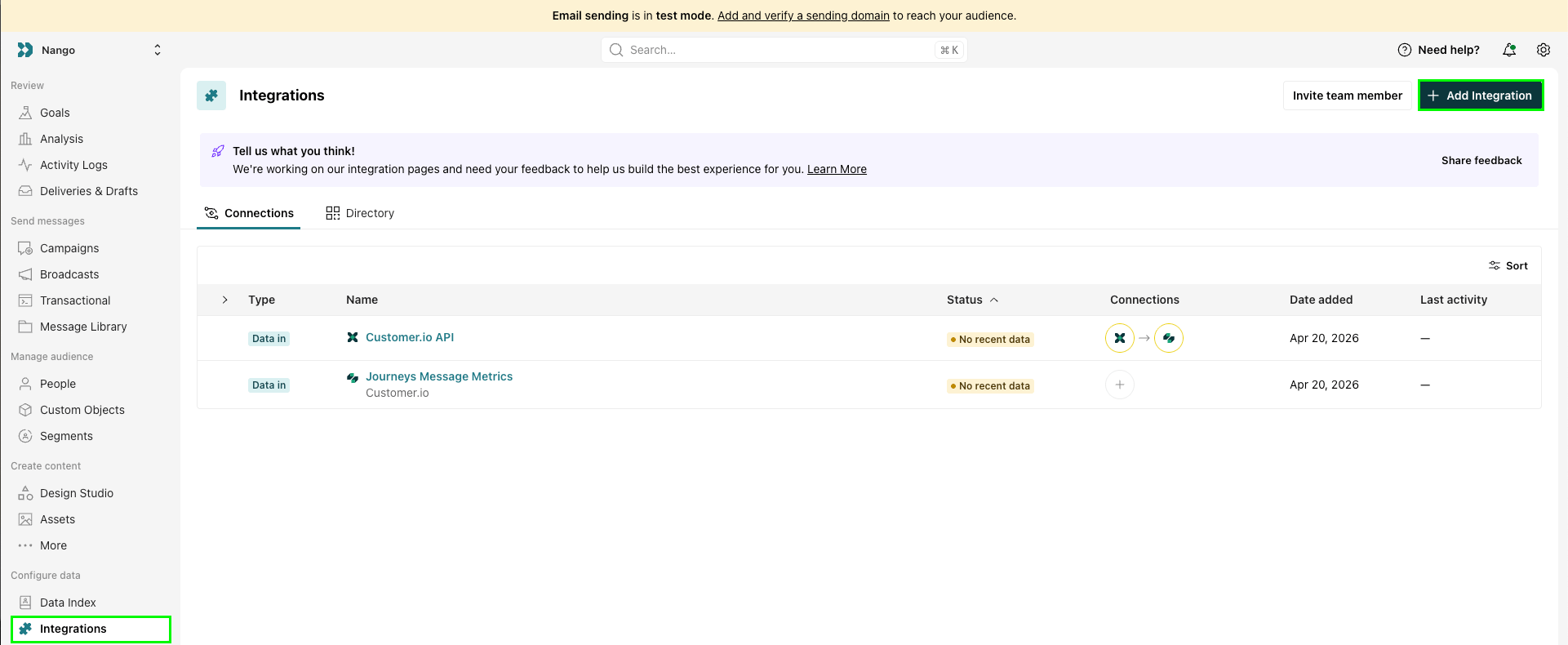Open the workspace switcher chevron beside Nango

(158, 50)
